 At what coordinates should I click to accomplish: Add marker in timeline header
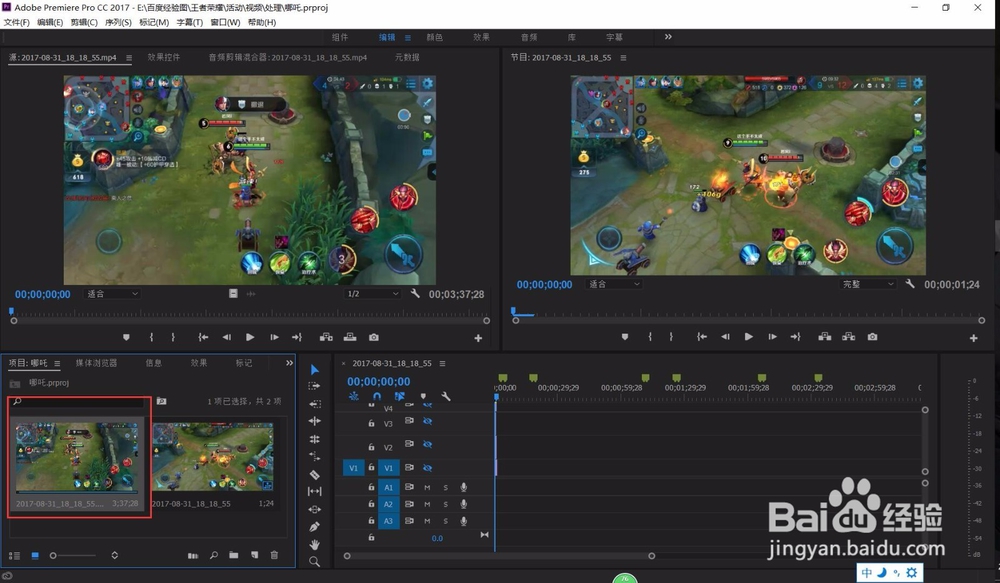tap(423, 396)
